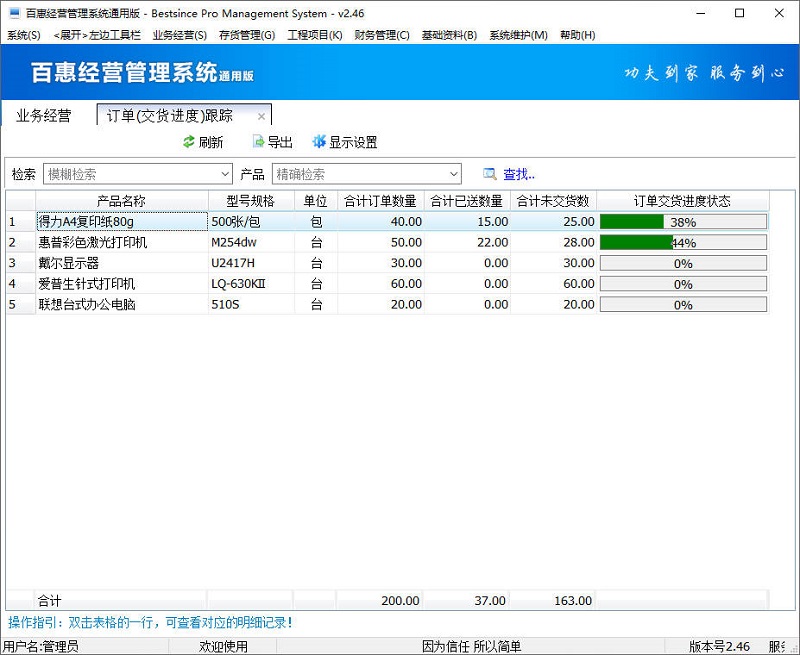The image size is (800, 655).
Task: Click the 60.00 undelivered quantity cell
Action: (553, 284)
